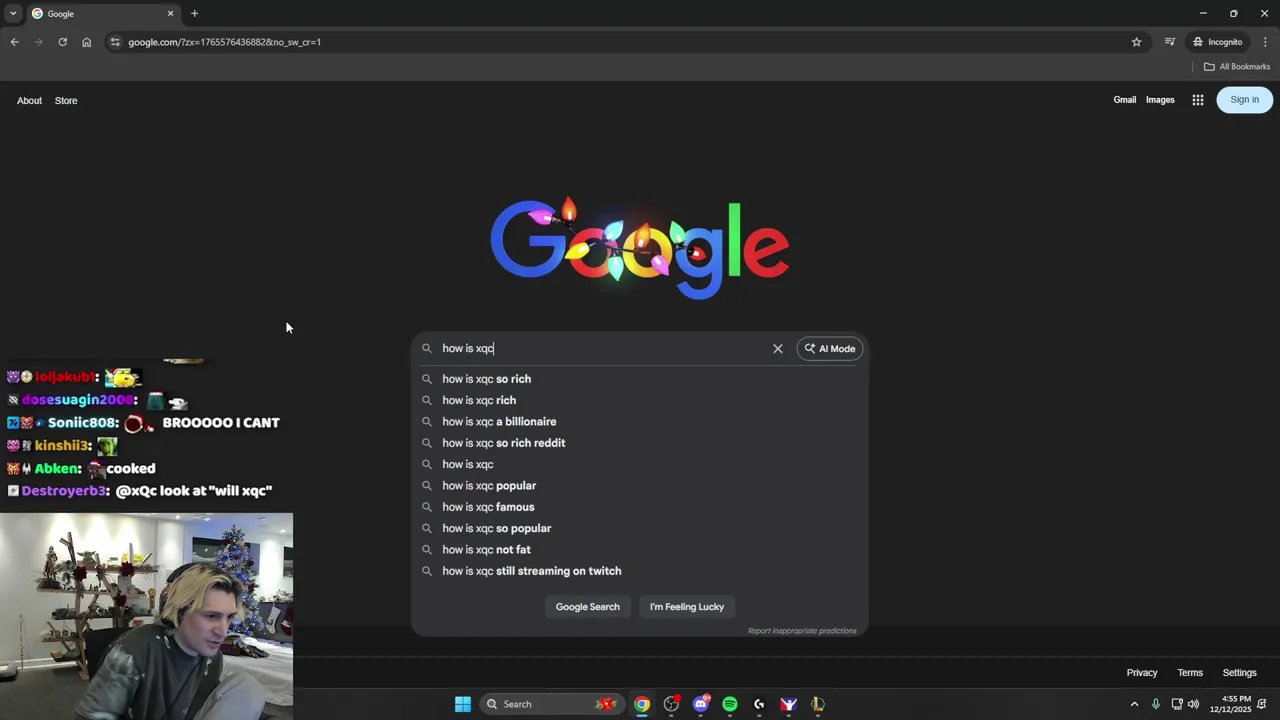Expand the tab search dropdown arrow

tap(13, 14)
